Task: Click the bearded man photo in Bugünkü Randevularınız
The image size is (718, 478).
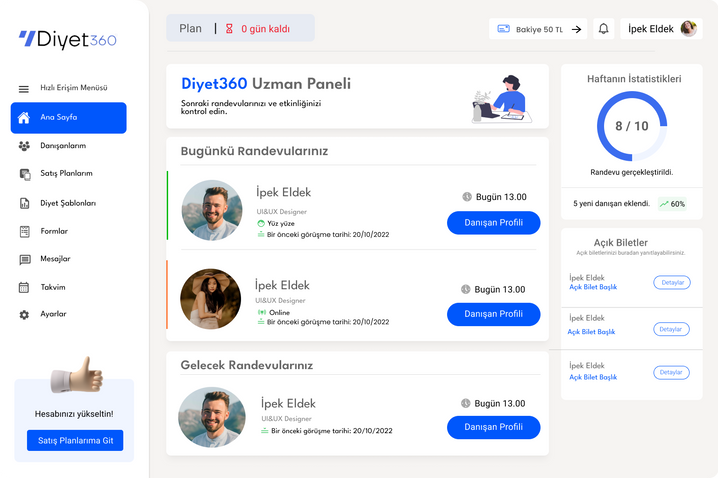Action: 212,210
